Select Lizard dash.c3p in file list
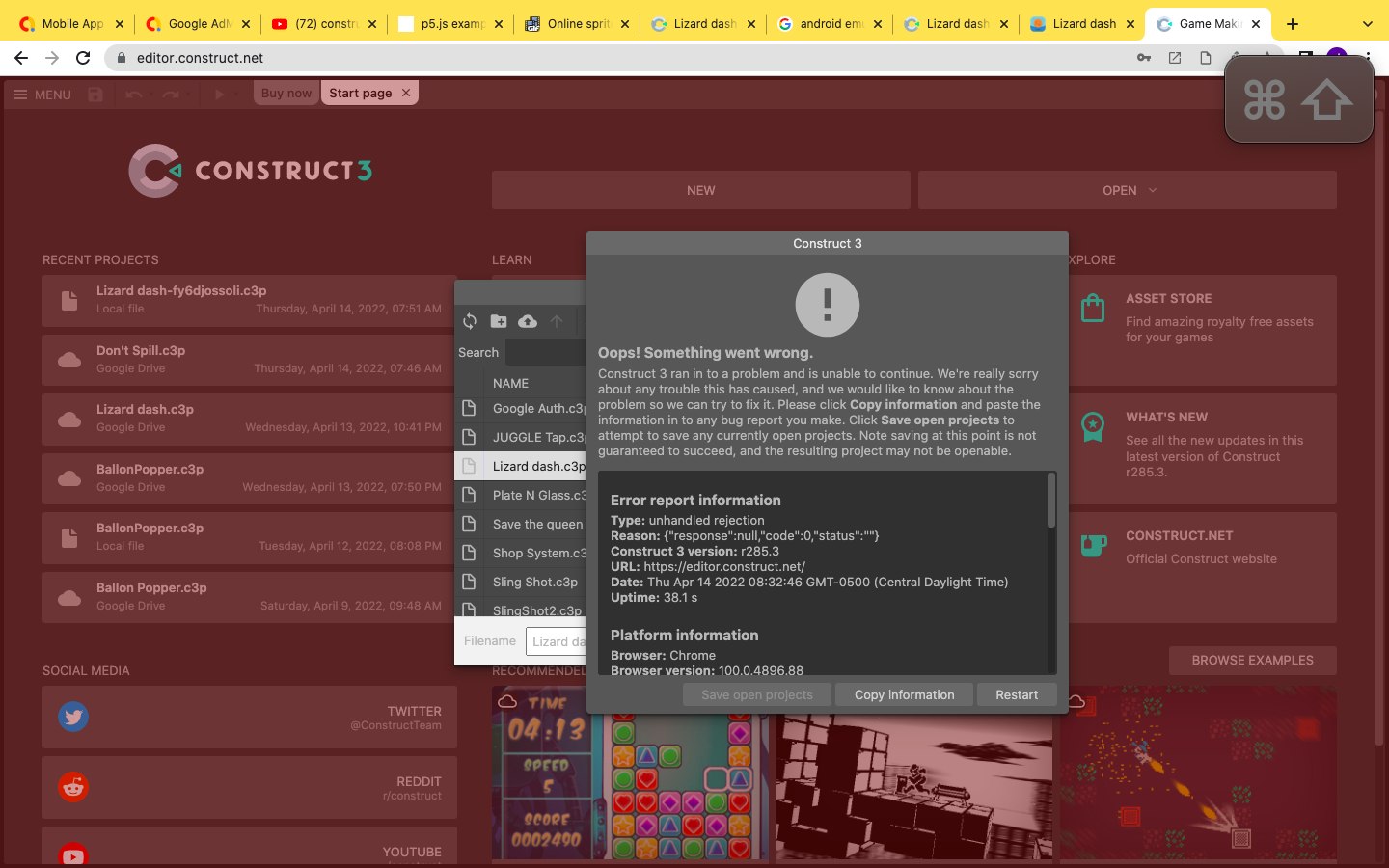 pos(521,466)
